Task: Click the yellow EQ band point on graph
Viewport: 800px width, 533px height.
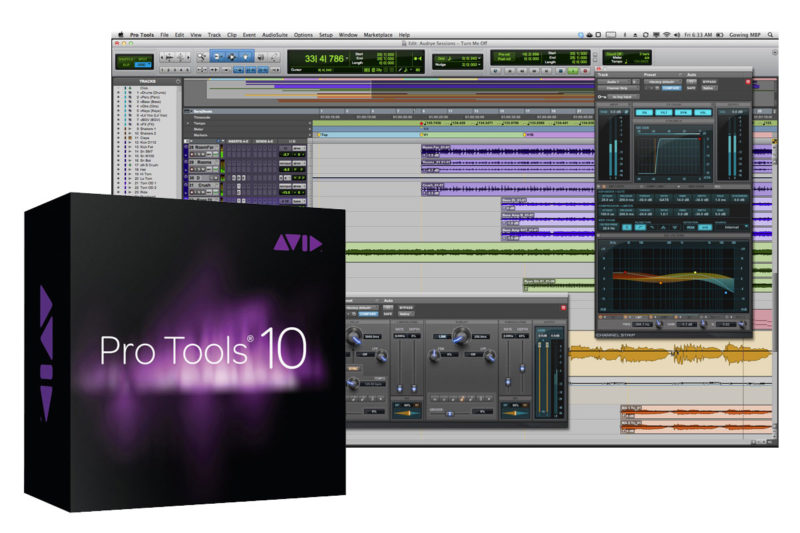Action: (695, 272)
